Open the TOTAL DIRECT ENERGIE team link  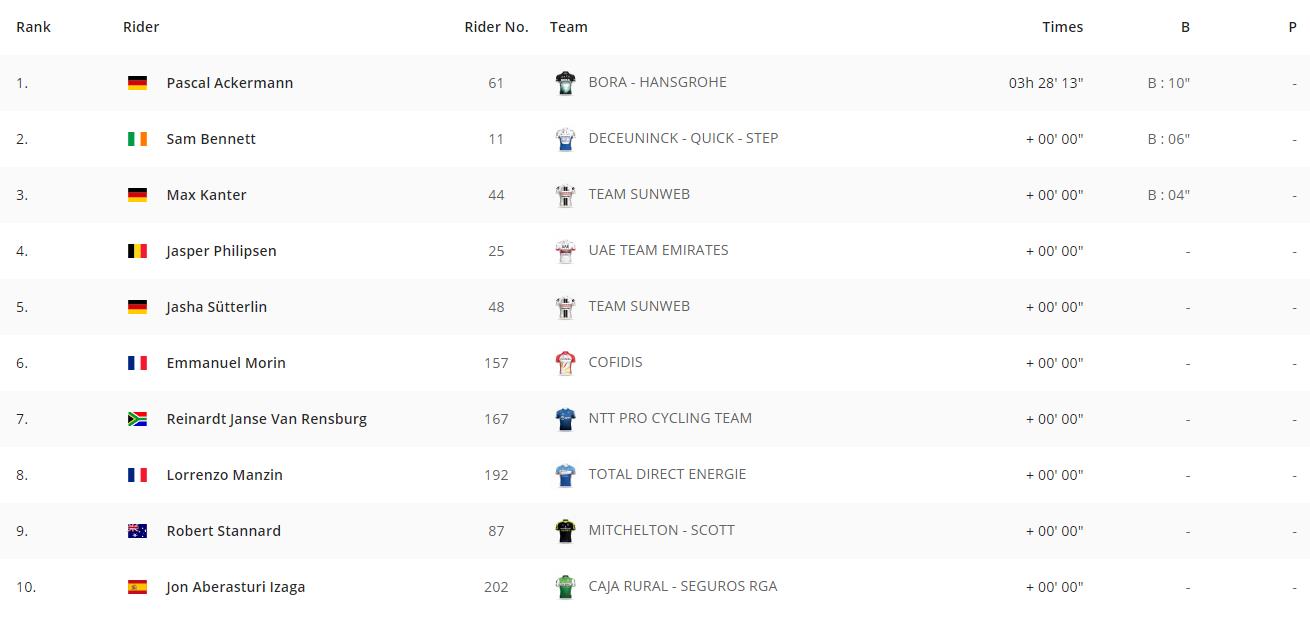coord(667,474)
